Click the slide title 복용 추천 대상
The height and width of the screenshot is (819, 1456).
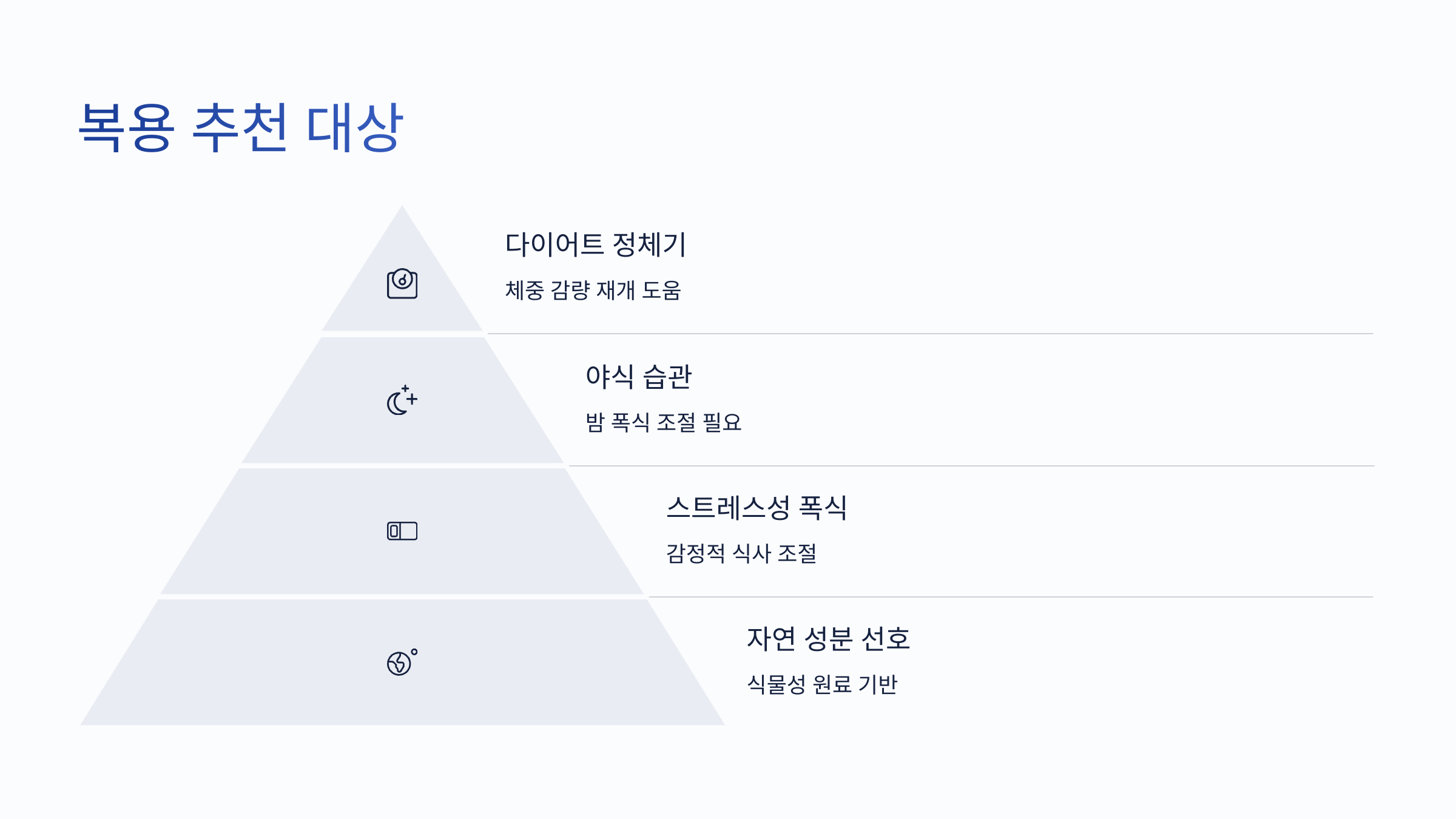pyautogui.click(x=241, y=127)
